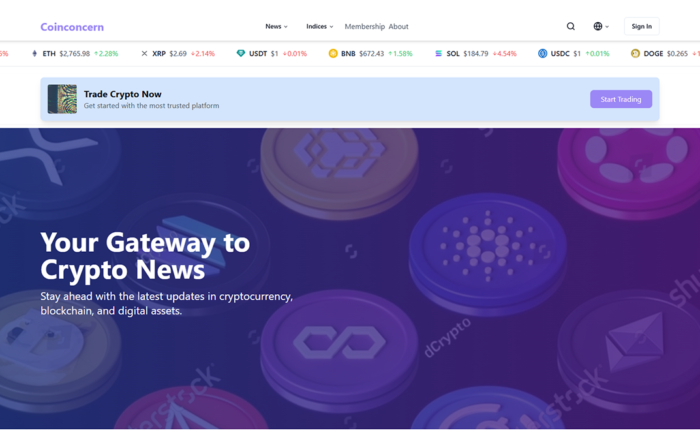The height and width of the screenshot is (441, 700).
Task: Open the About page
Action: (x=398, y=27)
